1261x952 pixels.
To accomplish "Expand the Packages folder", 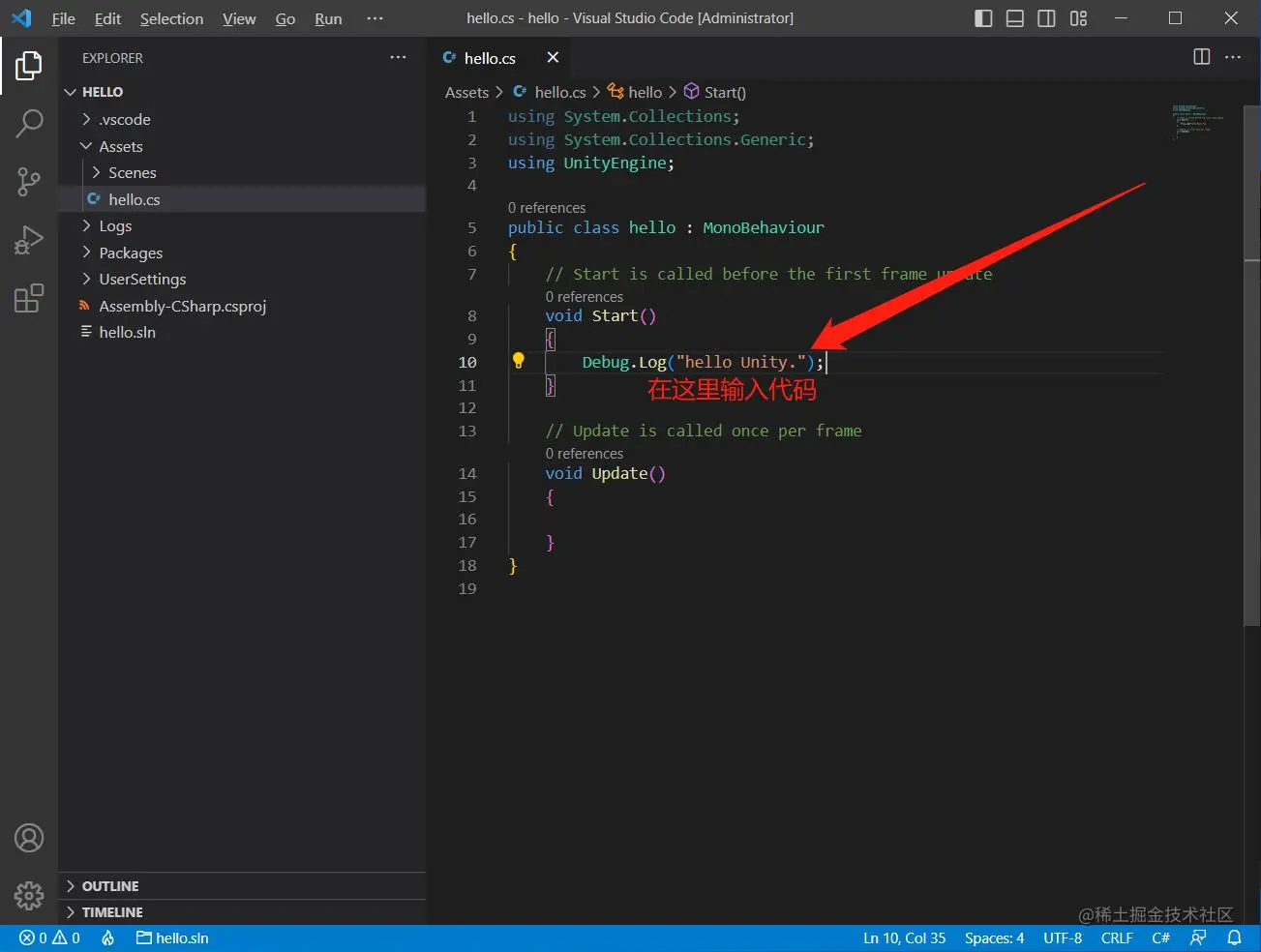I will coord(131,253).
